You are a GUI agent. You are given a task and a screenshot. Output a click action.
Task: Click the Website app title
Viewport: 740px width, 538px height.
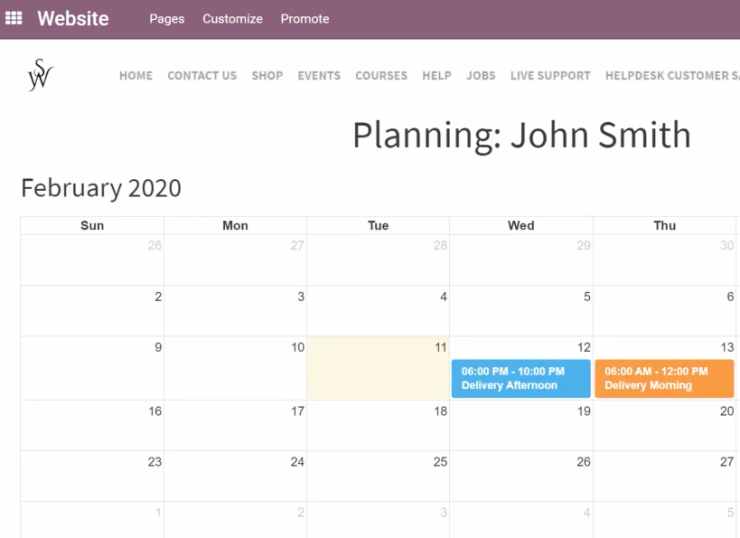tap(73, 18)
